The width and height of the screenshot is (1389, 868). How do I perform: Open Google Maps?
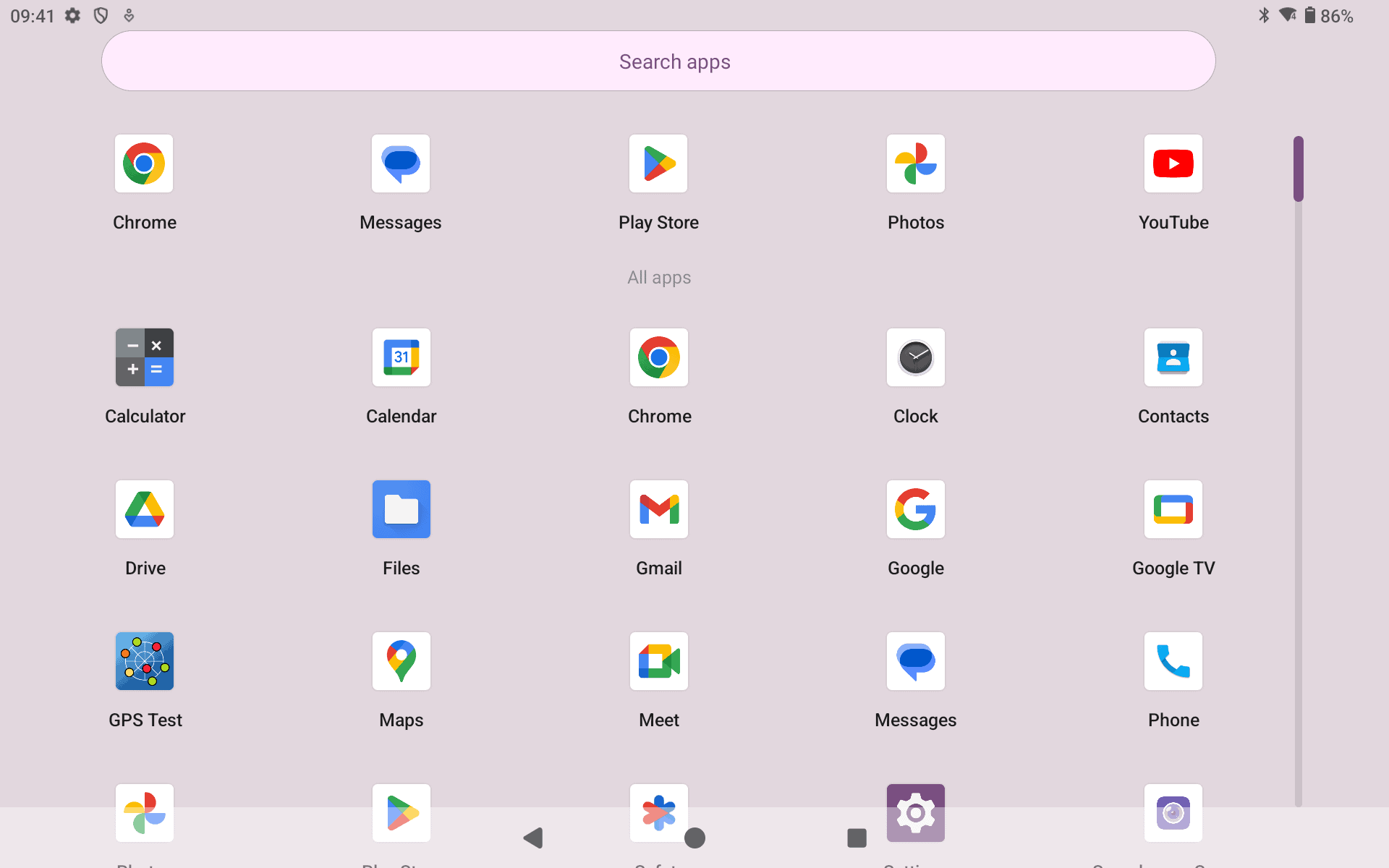[x=402, y=661]
